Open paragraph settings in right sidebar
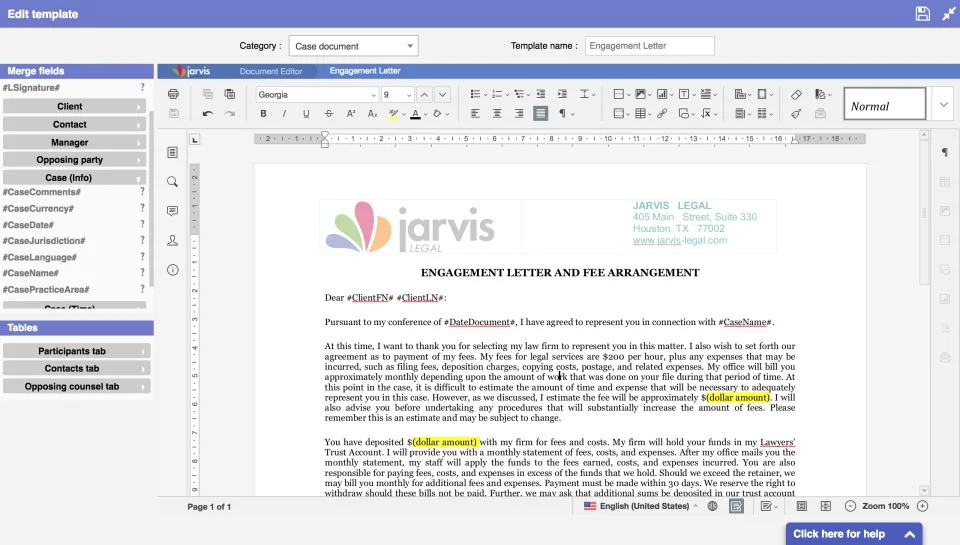960x545 pixels. click(945, 152)
